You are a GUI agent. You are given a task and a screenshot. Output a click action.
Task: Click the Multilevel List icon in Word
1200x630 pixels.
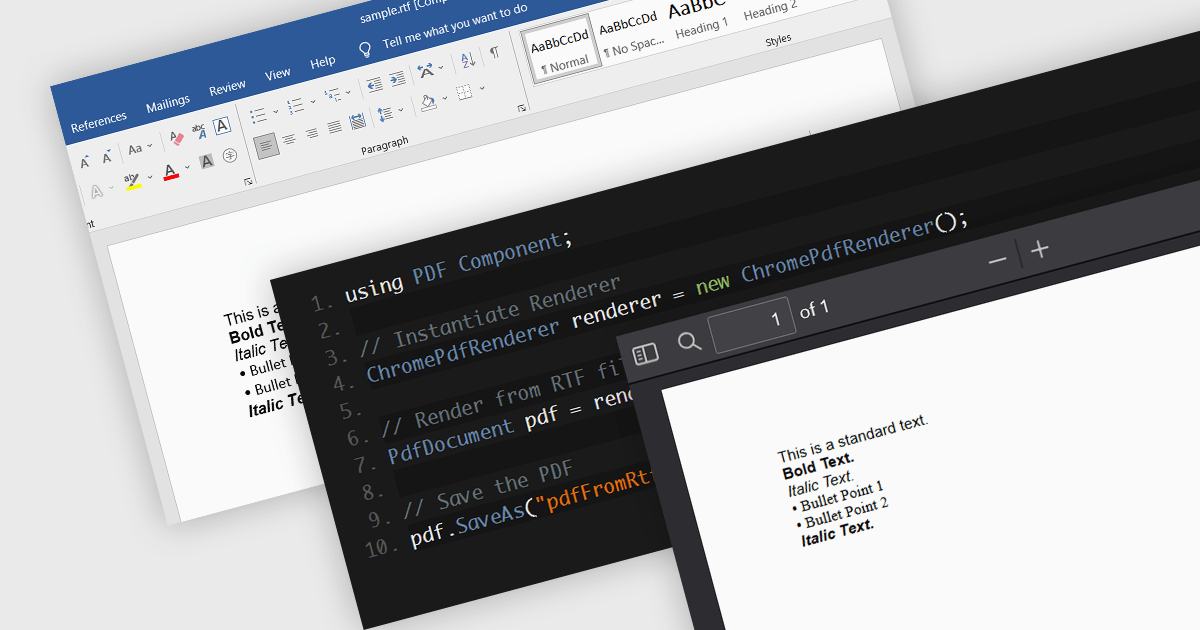(x=333, y=97)
